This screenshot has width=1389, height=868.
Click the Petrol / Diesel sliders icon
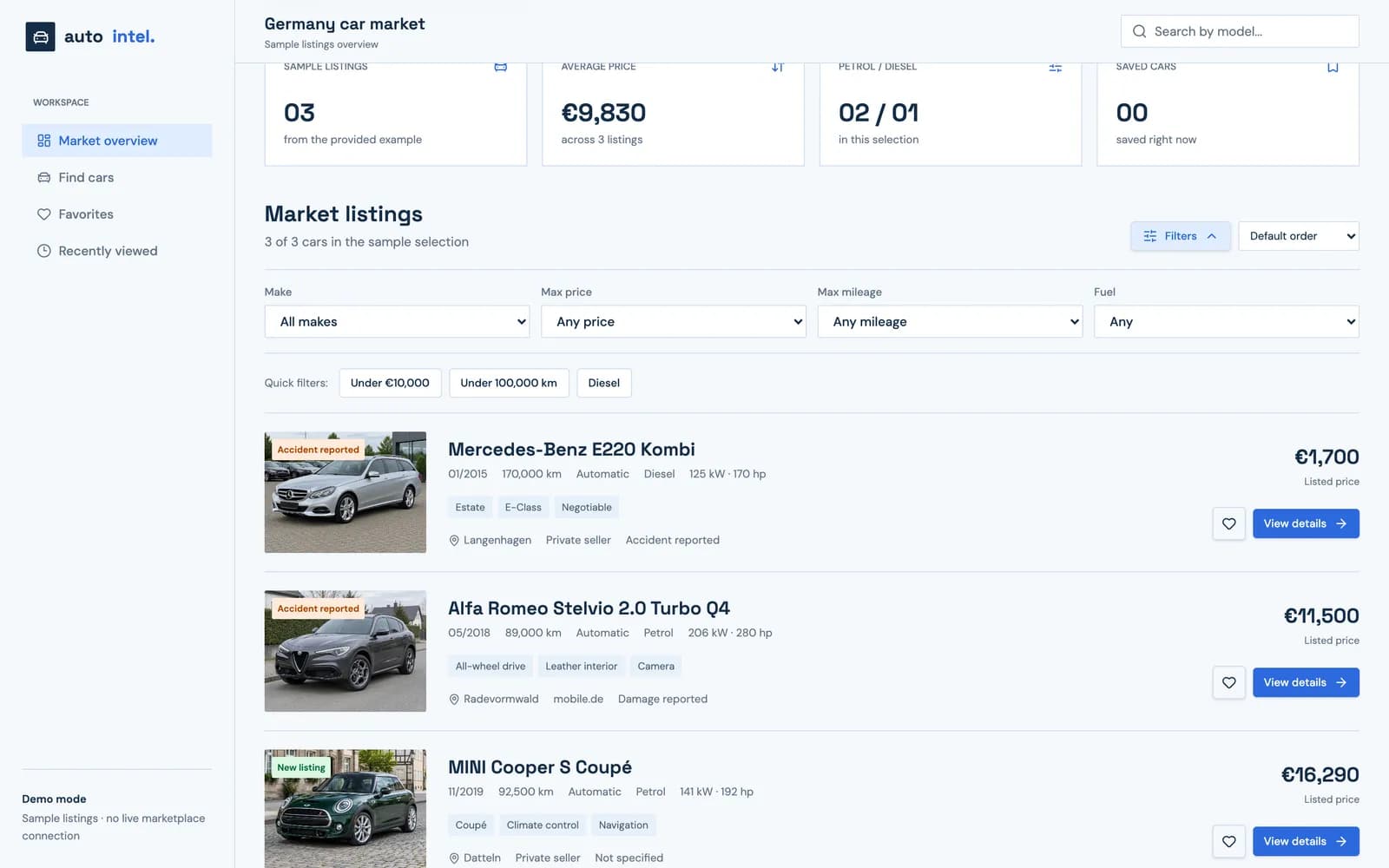click(1056, 67)
